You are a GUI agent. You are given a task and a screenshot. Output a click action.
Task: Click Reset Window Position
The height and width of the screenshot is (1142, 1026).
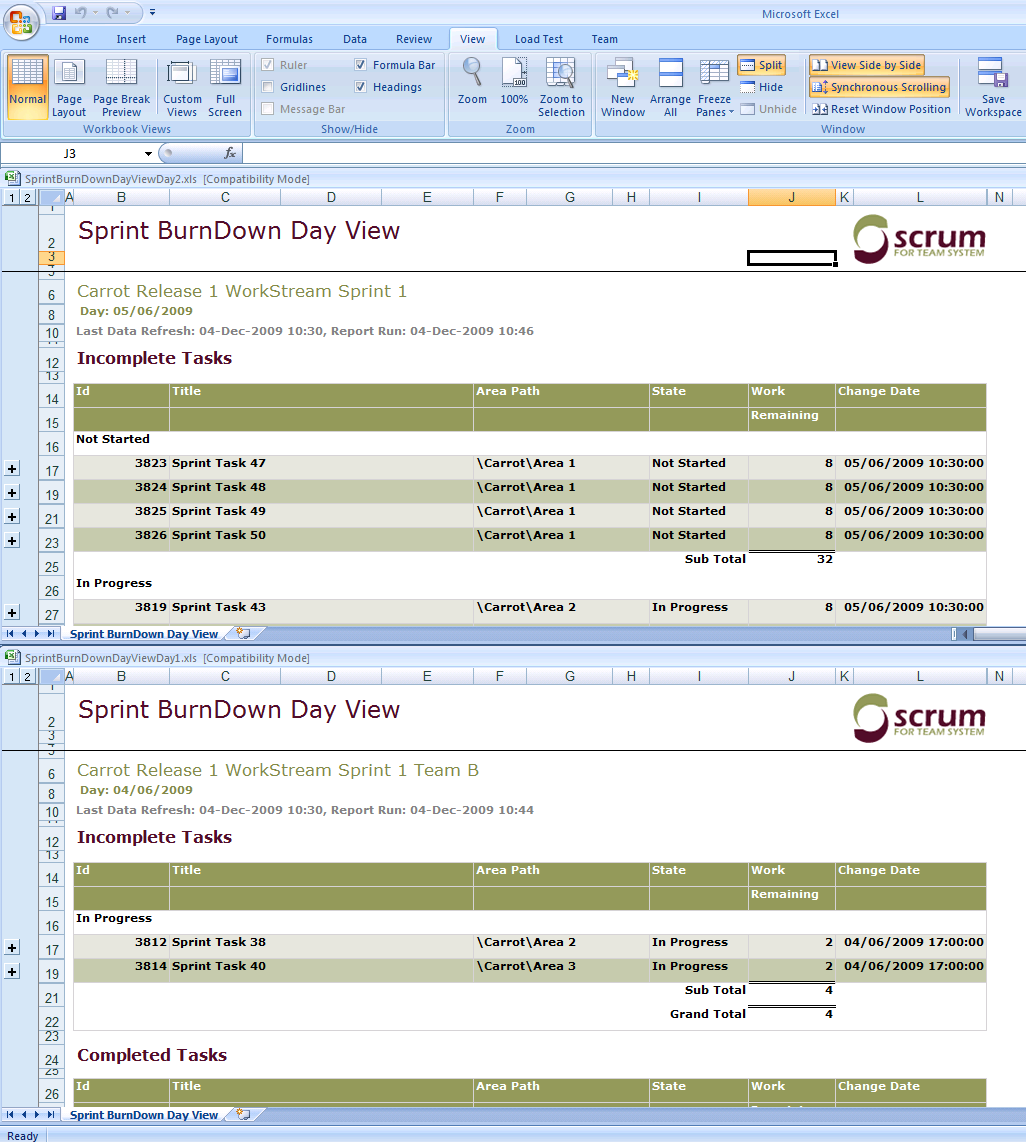(x=881, y=109)
